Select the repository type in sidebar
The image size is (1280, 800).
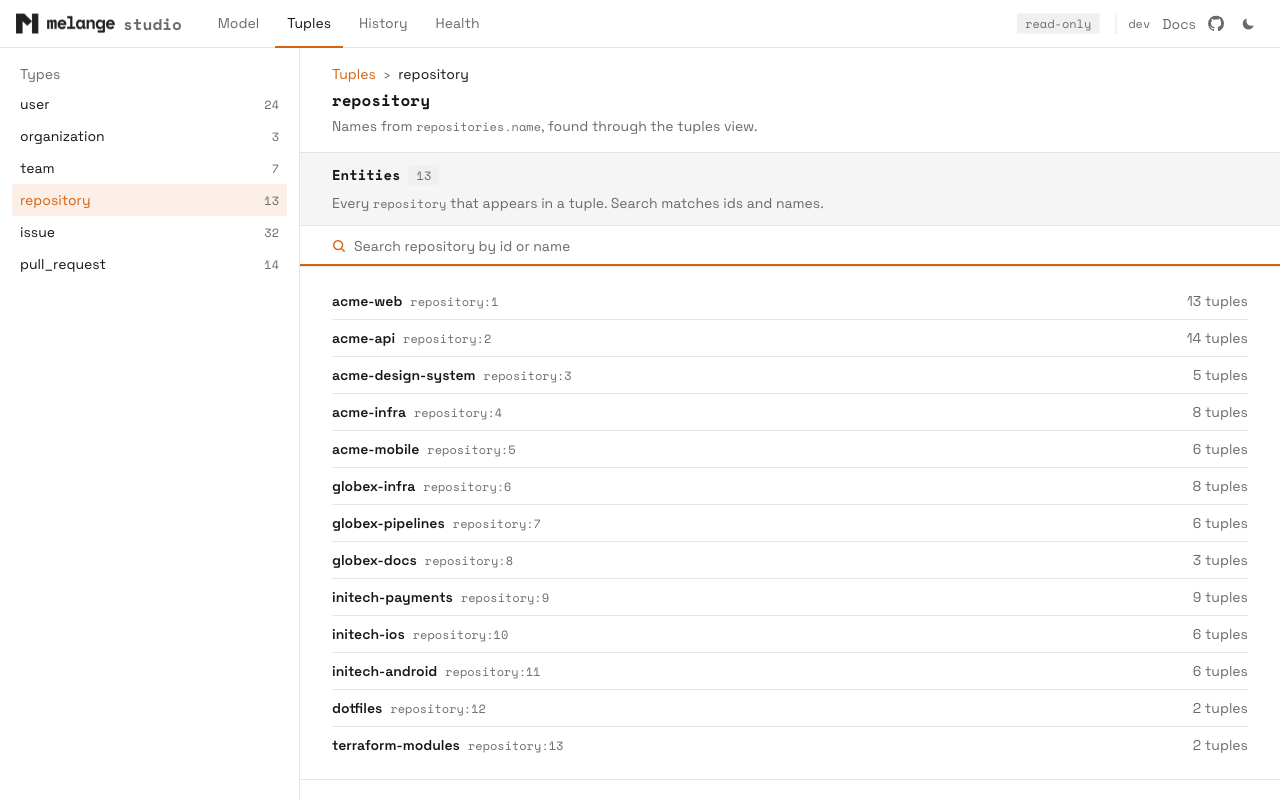150,200
